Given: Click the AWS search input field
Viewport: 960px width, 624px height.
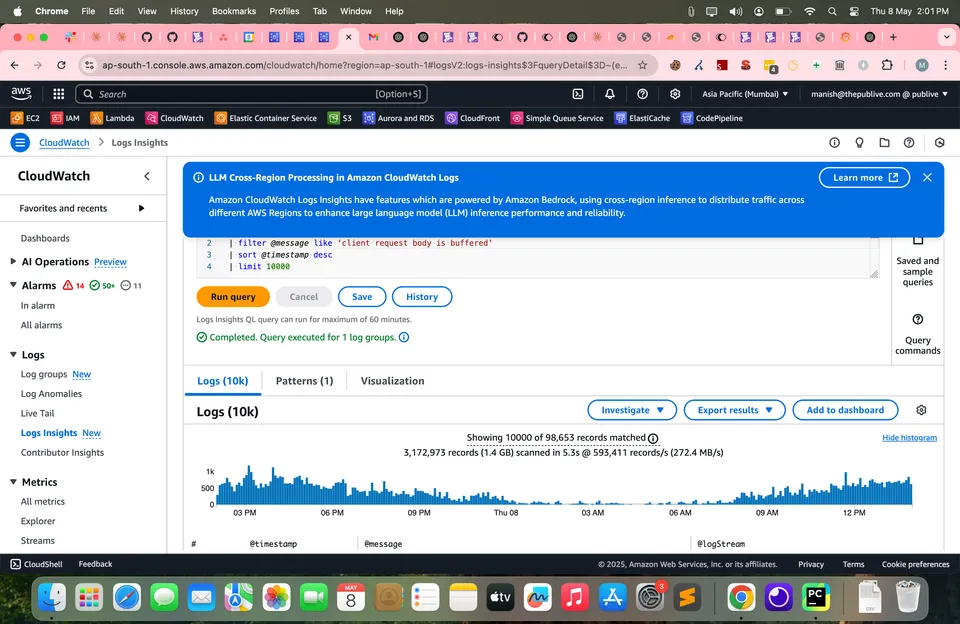Looking at the screenshot, I should pyautogui.click(x=251, y=94).
